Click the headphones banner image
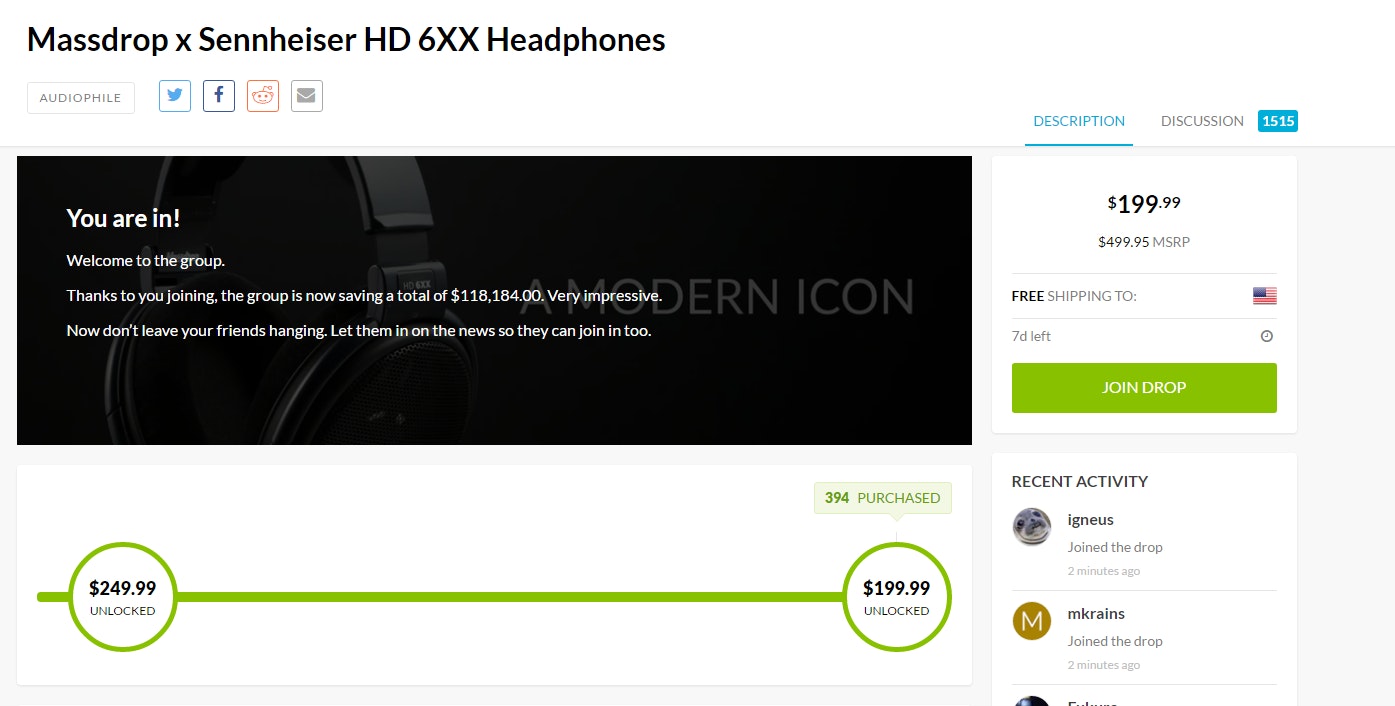This screenshot has width=1395, height=706. [x=700, y=380]
